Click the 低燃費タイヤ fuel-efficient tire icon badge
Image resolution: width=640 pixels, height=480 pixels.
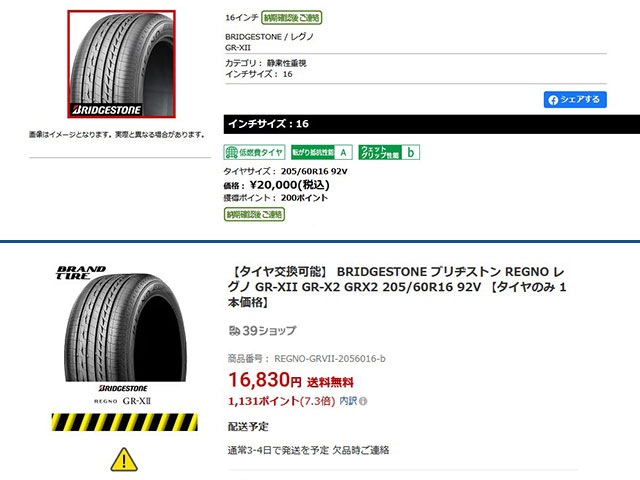[254, 152]
